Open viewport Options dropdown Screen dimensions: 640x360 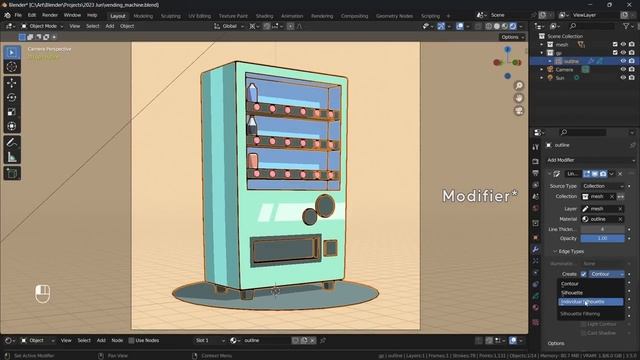point(512,37)
